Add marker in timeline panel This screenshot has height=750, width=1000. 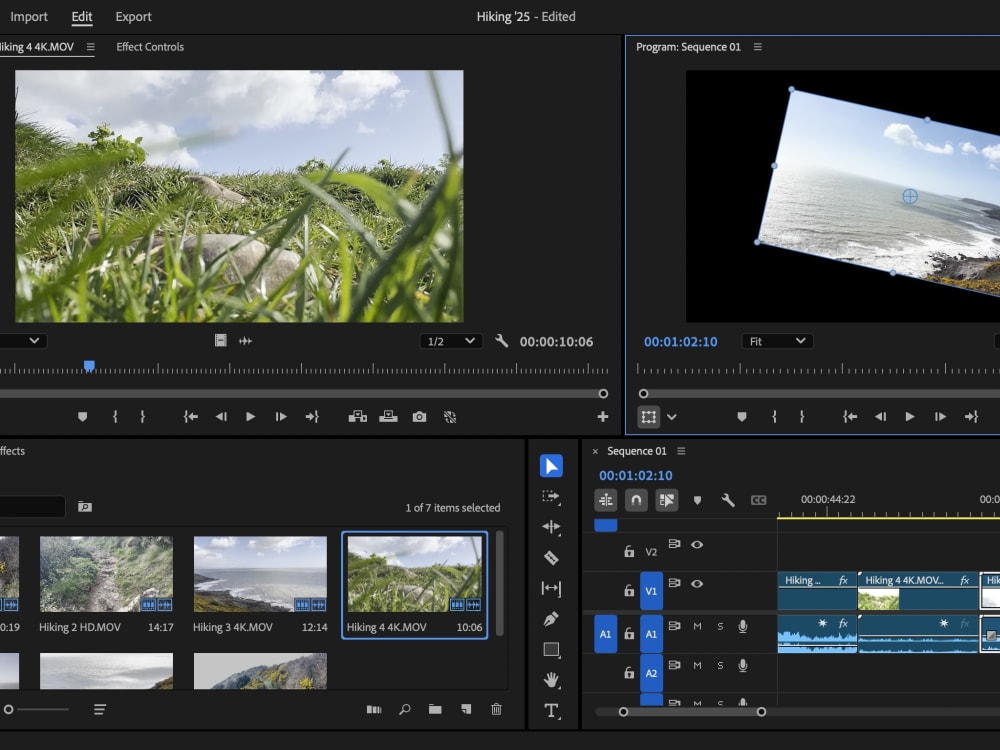click(697, 501)
